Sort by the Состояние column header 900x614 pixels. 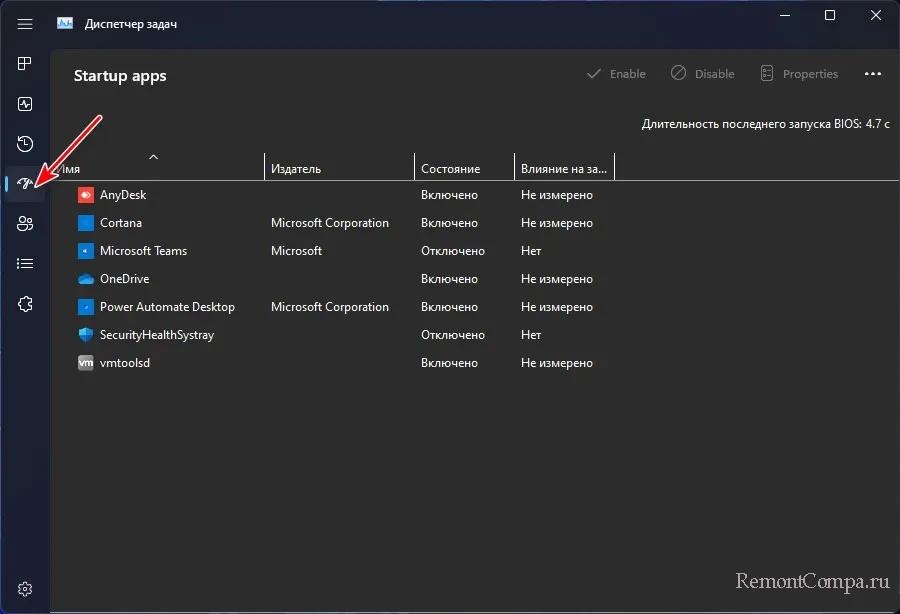(464, 169)
